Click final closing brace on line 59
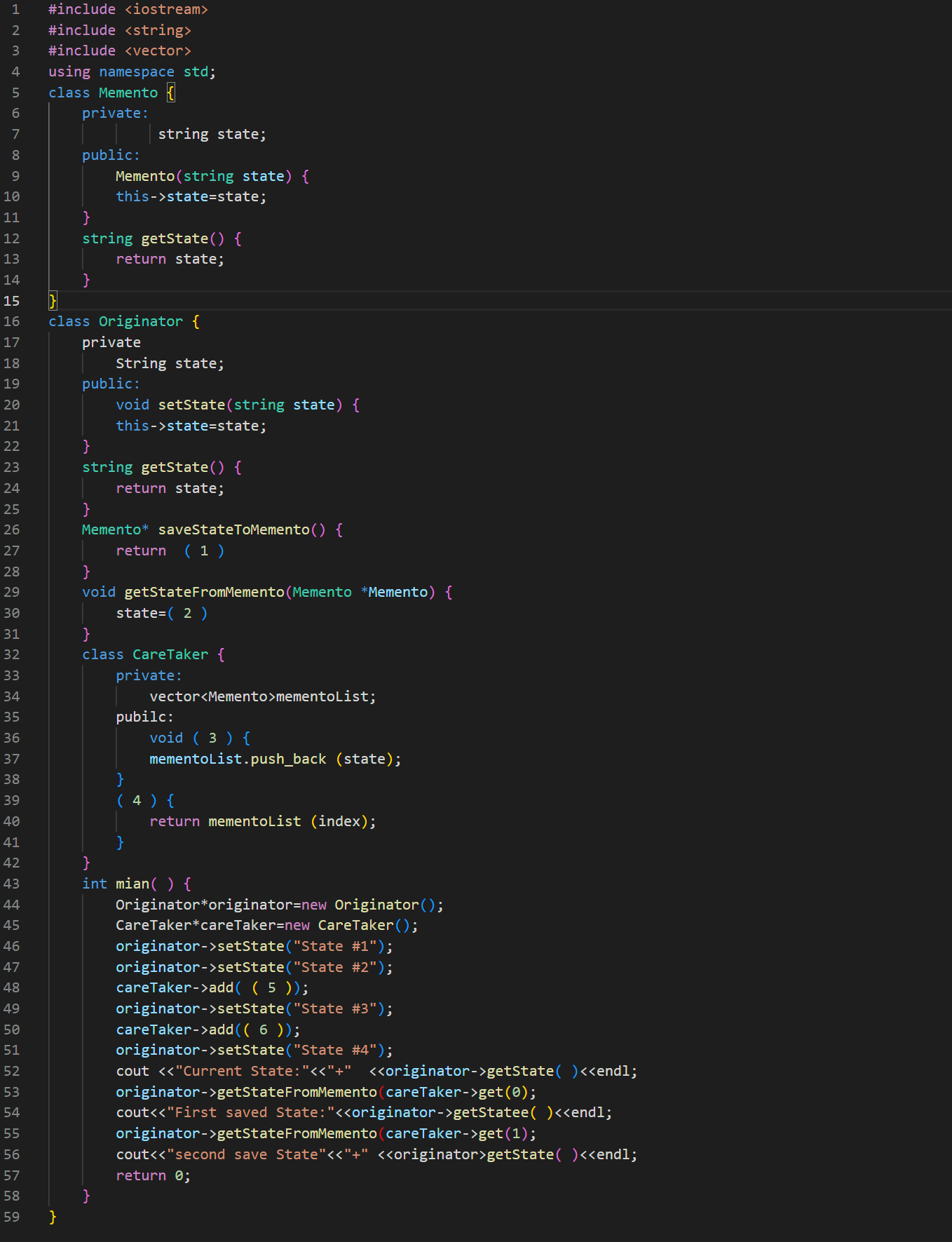Viewport: 952px width, 1242px height. click(53, 1217)
